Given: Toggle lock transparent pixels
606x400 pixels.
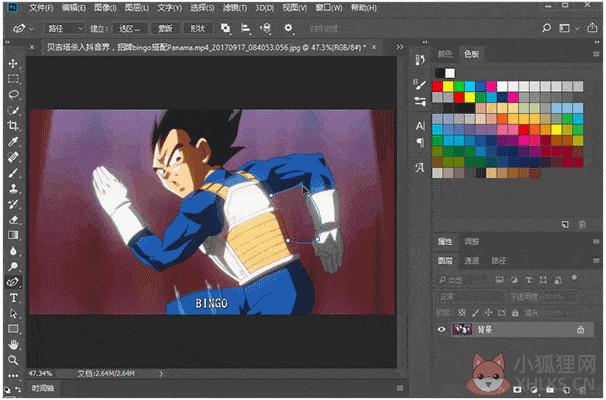Looking at the screenshot, I should click(461, 312).
